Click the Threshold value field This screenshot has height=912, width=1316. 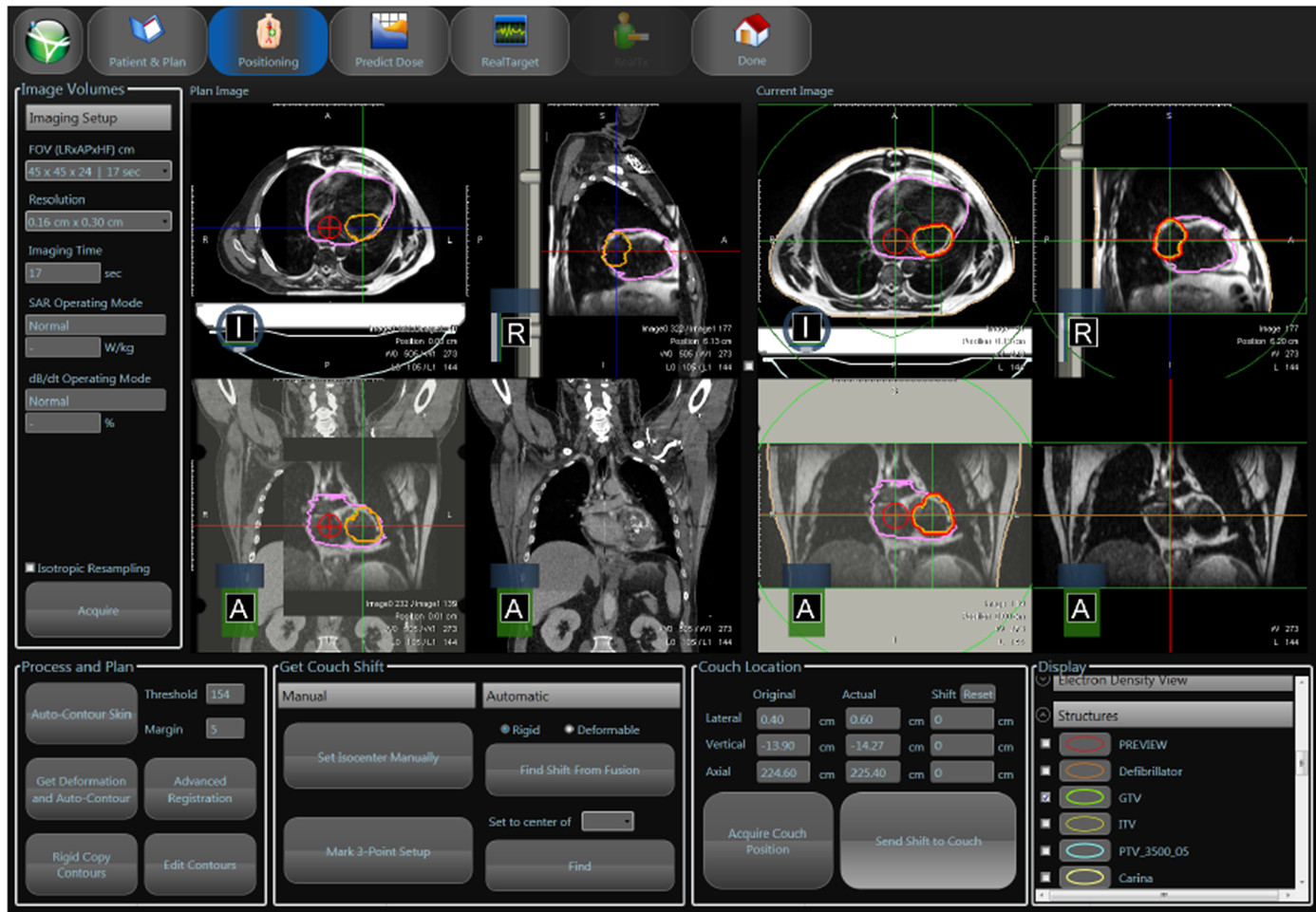tap(224, 695)
